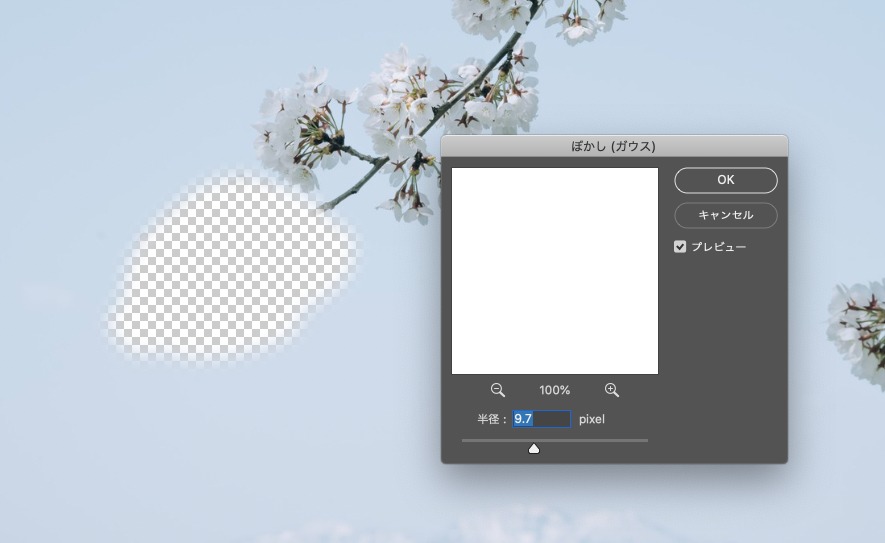The width and height of the screenshot is (885, 543).
Task: Click the zoom in magnifier icon
Action: point(612,390)
